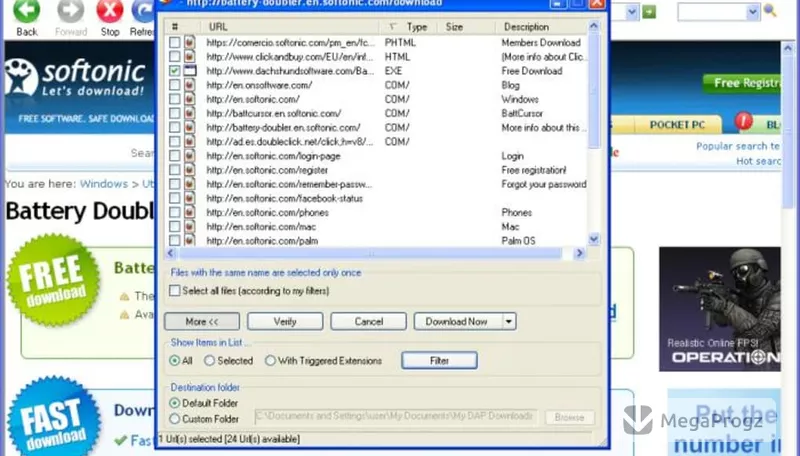
Task: Click file icon for en.onsoftware.com row
Action: pos(189,85)
